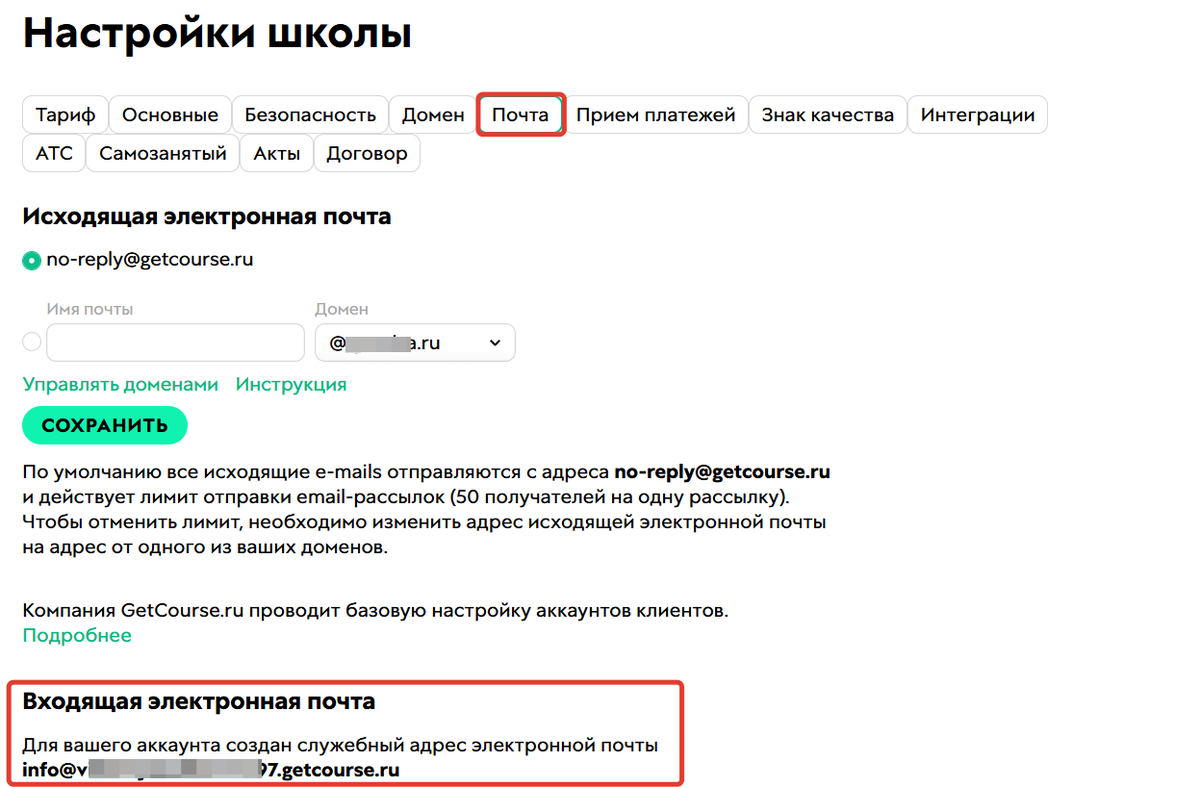Open the Инструкция link
This screenshot has height=787, width=1200.
tap(291, 384)
